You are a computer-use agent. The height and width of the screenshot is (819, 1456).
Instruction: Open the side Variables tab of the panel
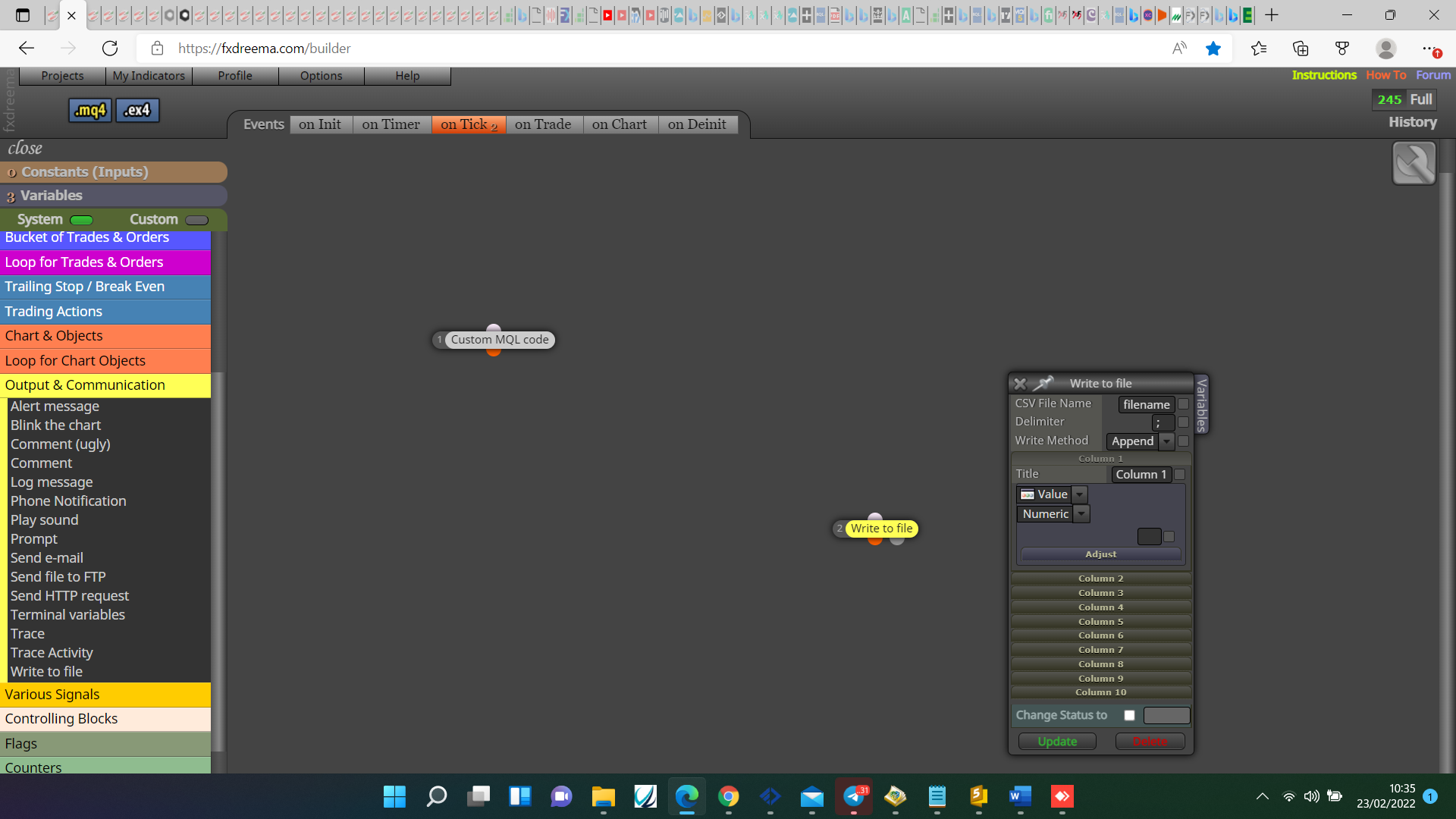click(x=1201, y=405)
